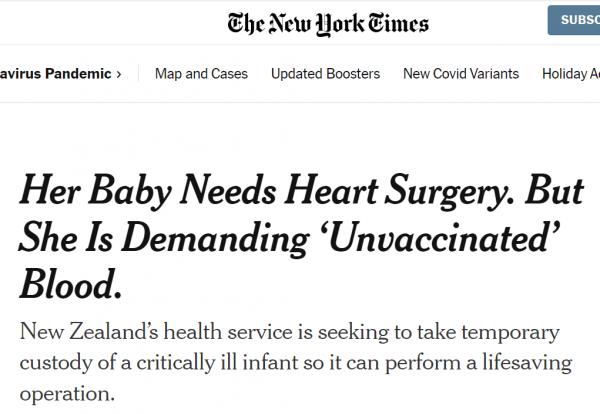
Task: Click the chevron after Coronavirus Pandemic
Action: click(x=119, y=74)
